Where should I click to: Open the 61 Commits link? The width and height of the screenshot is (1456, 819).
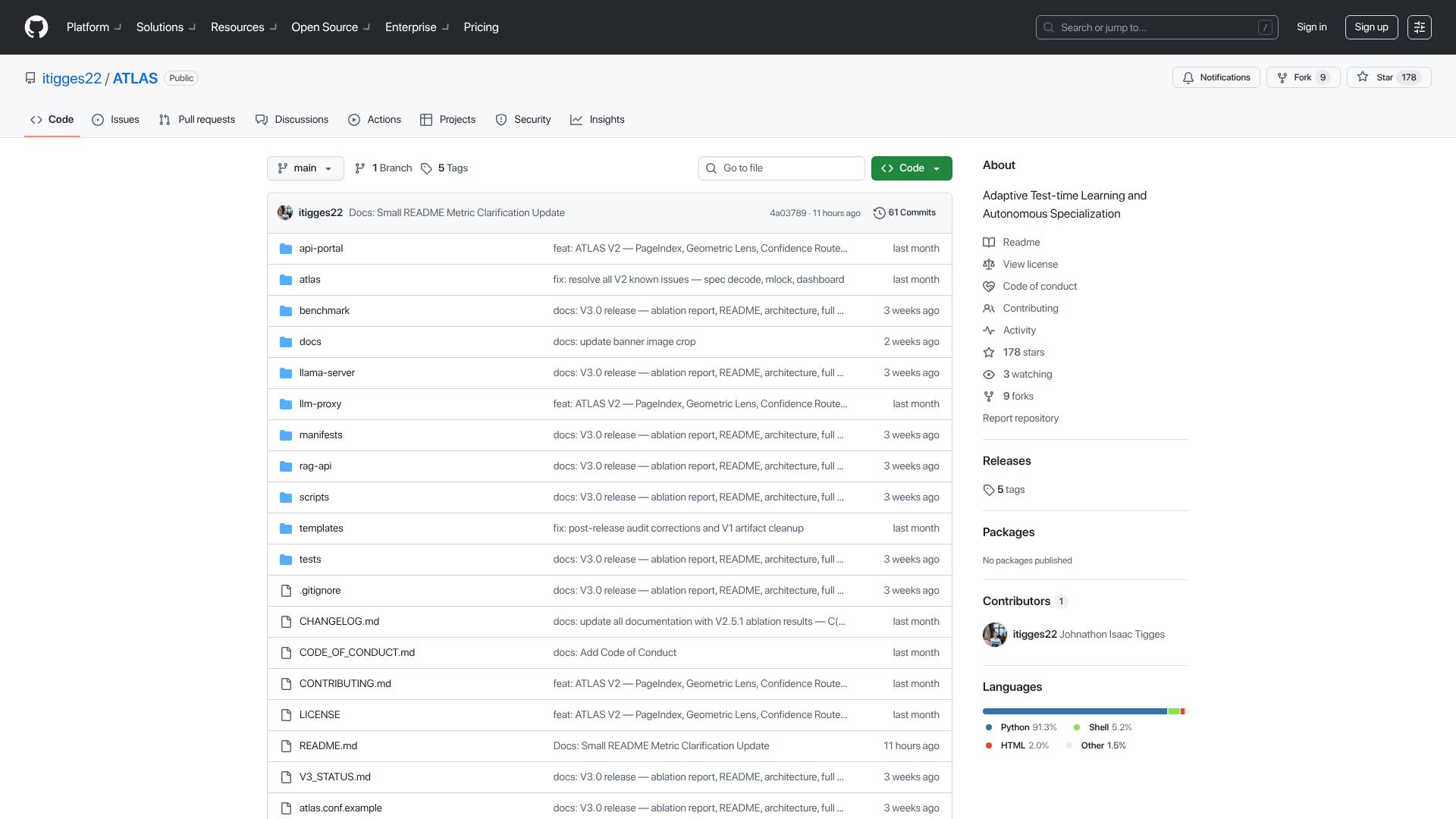pyautogui.click(x=905, y=213)
